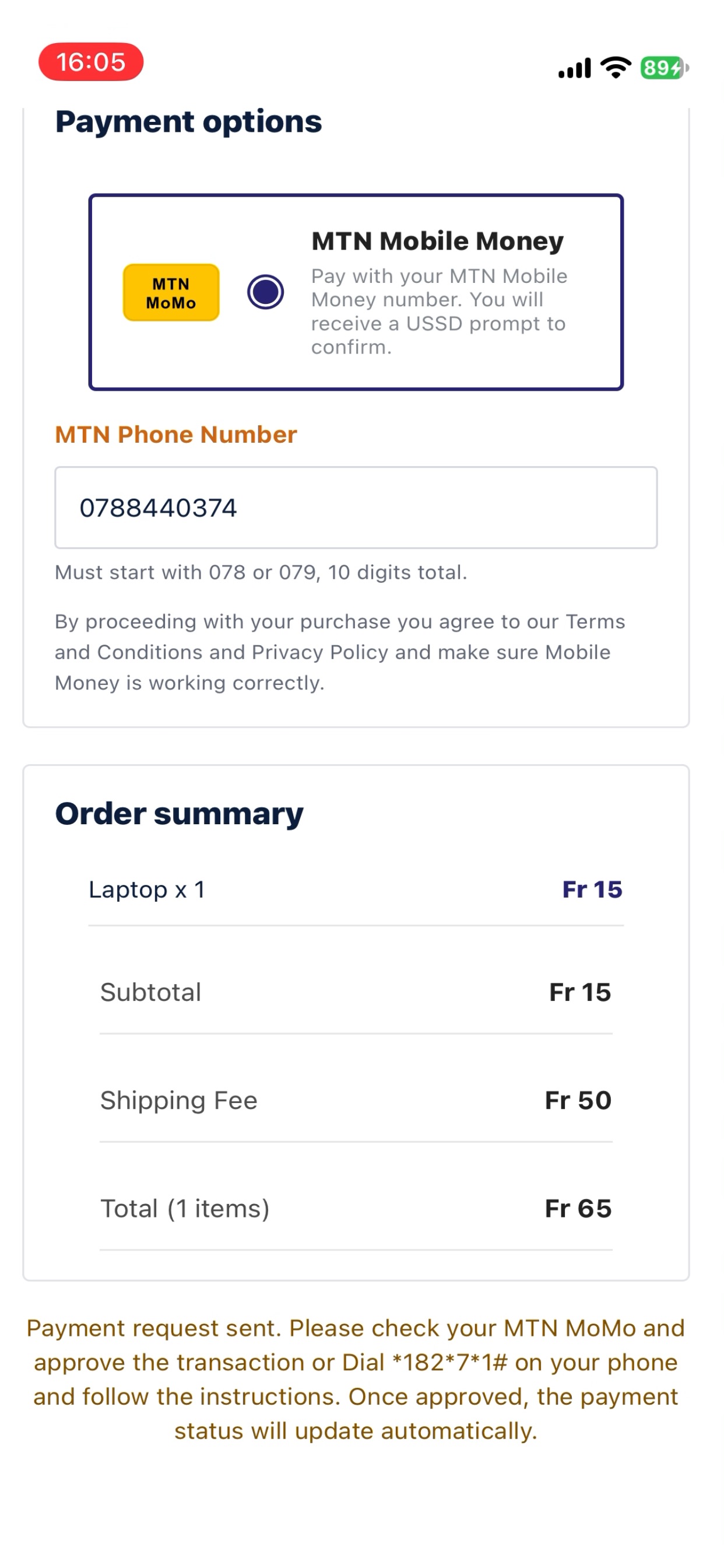The height and width of the screenshot is (1568, 724).
Task: Tap the Fr 65 total amount
Action: (x=578, y=1208)
